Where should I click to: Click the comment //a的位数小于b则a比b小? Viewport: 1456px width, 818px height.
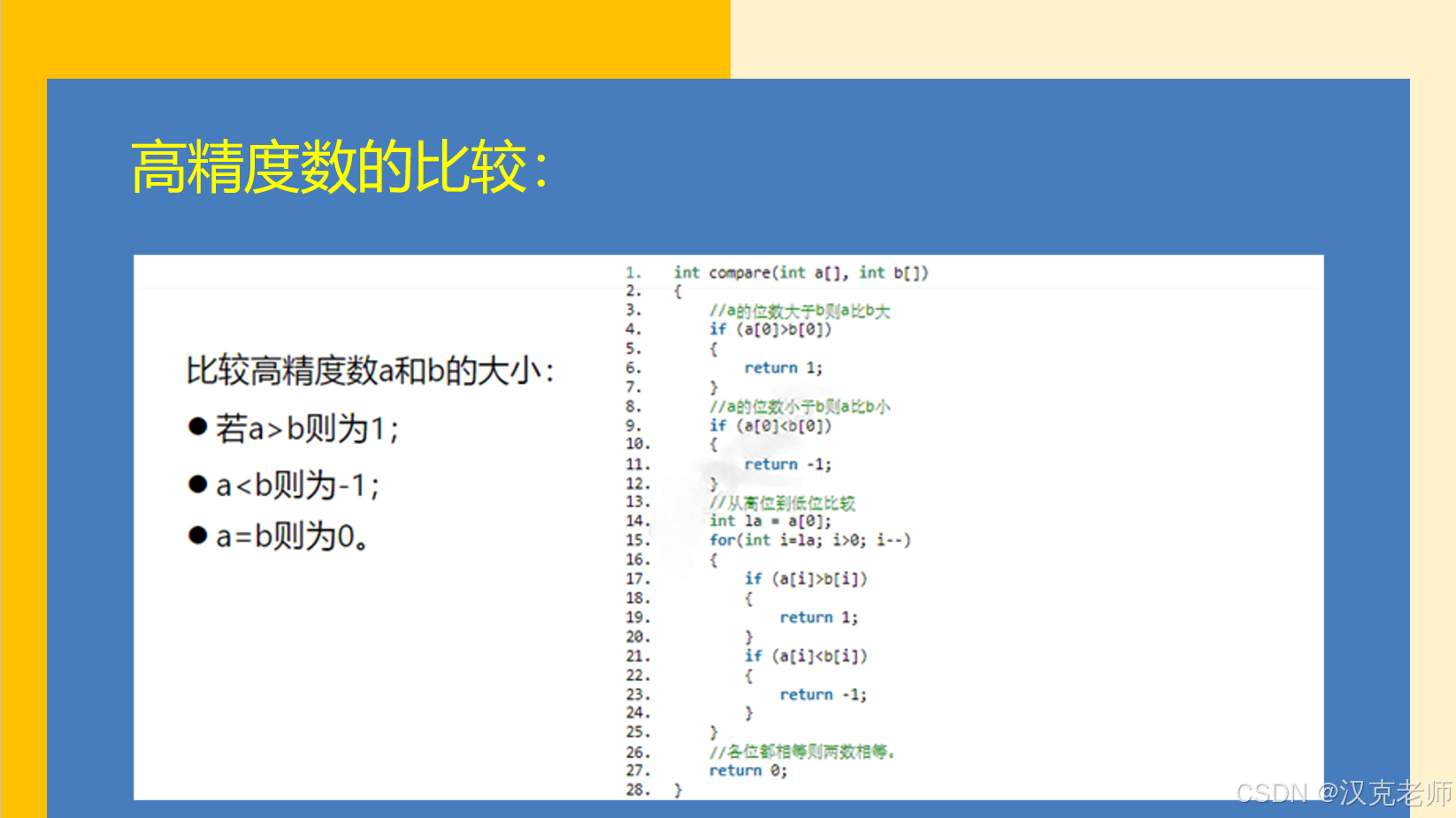coord(800,407)
